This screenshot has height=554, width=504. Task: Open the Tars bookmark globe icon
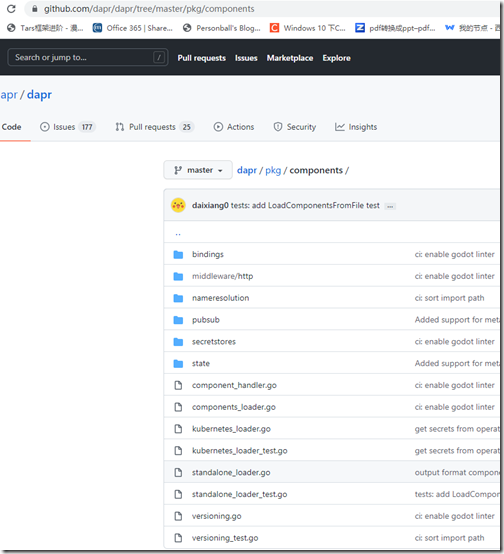(x=11, y=28)
